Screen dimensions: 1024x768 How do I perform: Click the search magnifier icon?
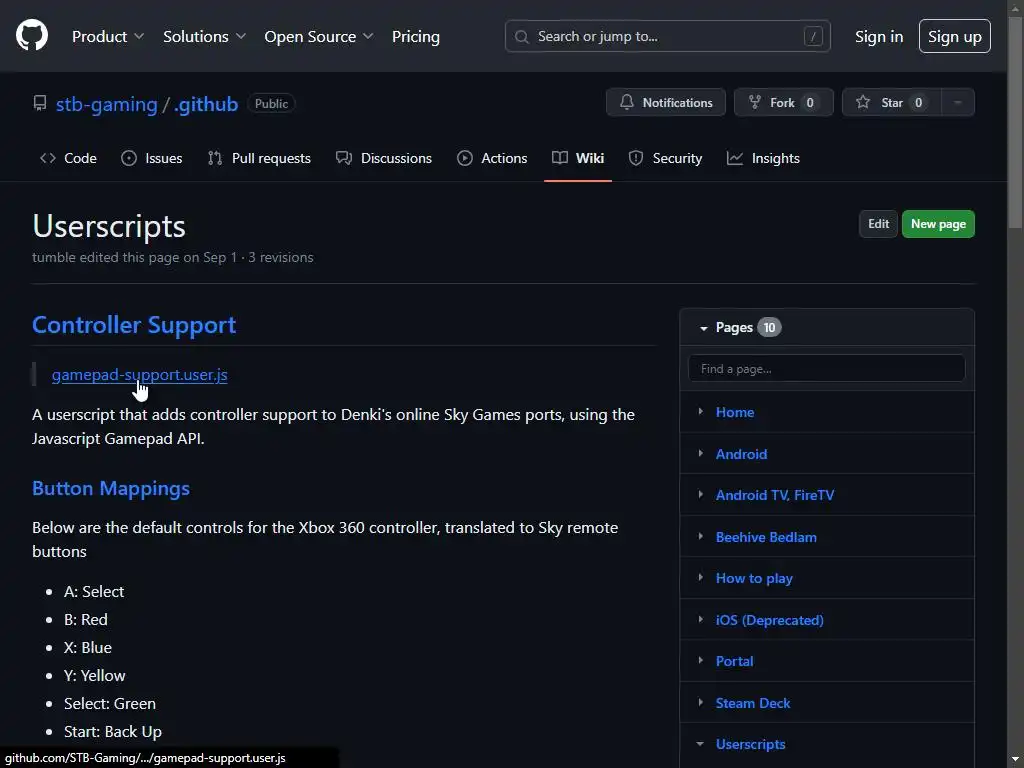click(x=521, y=37)
